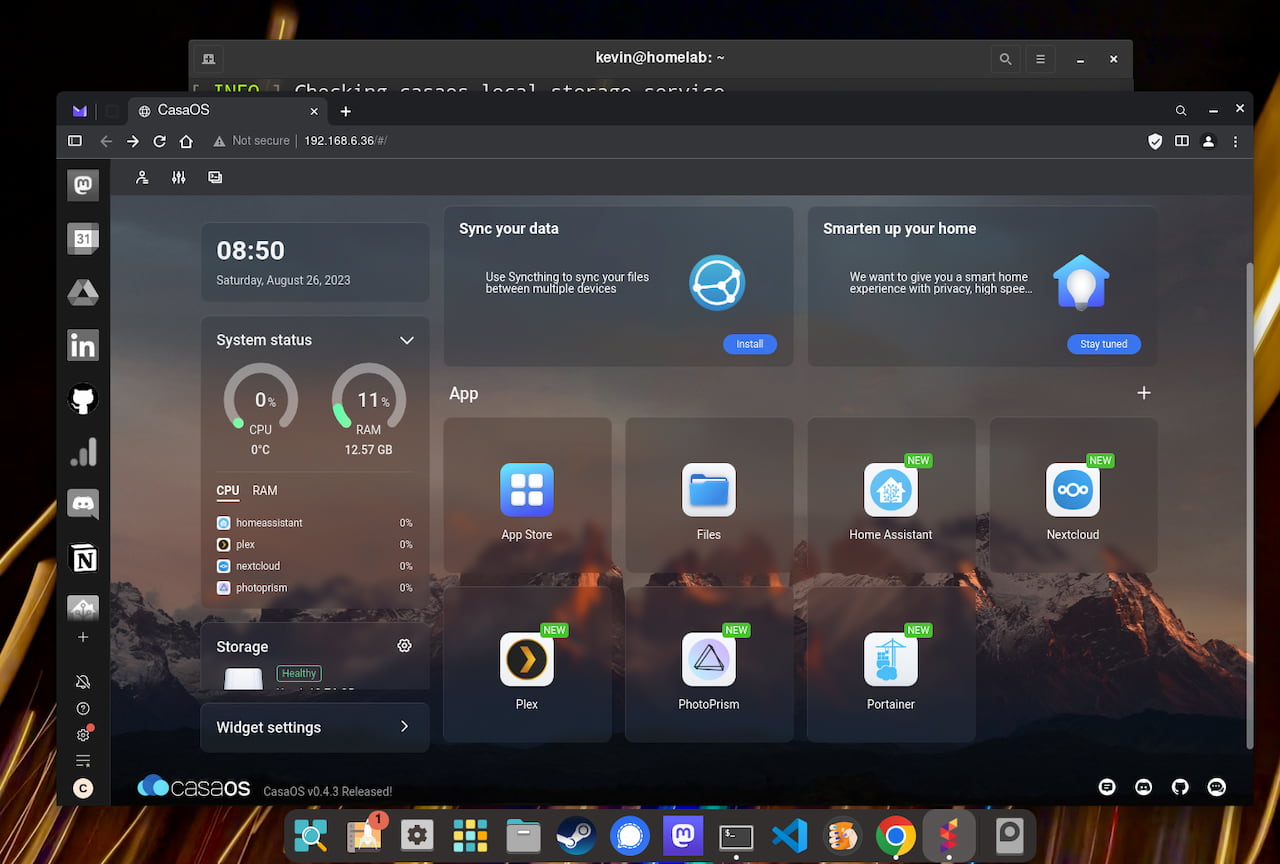Open Google Calendar in the browser sidebar
This screenshot has width=1280, height=864.
point(83,239)
